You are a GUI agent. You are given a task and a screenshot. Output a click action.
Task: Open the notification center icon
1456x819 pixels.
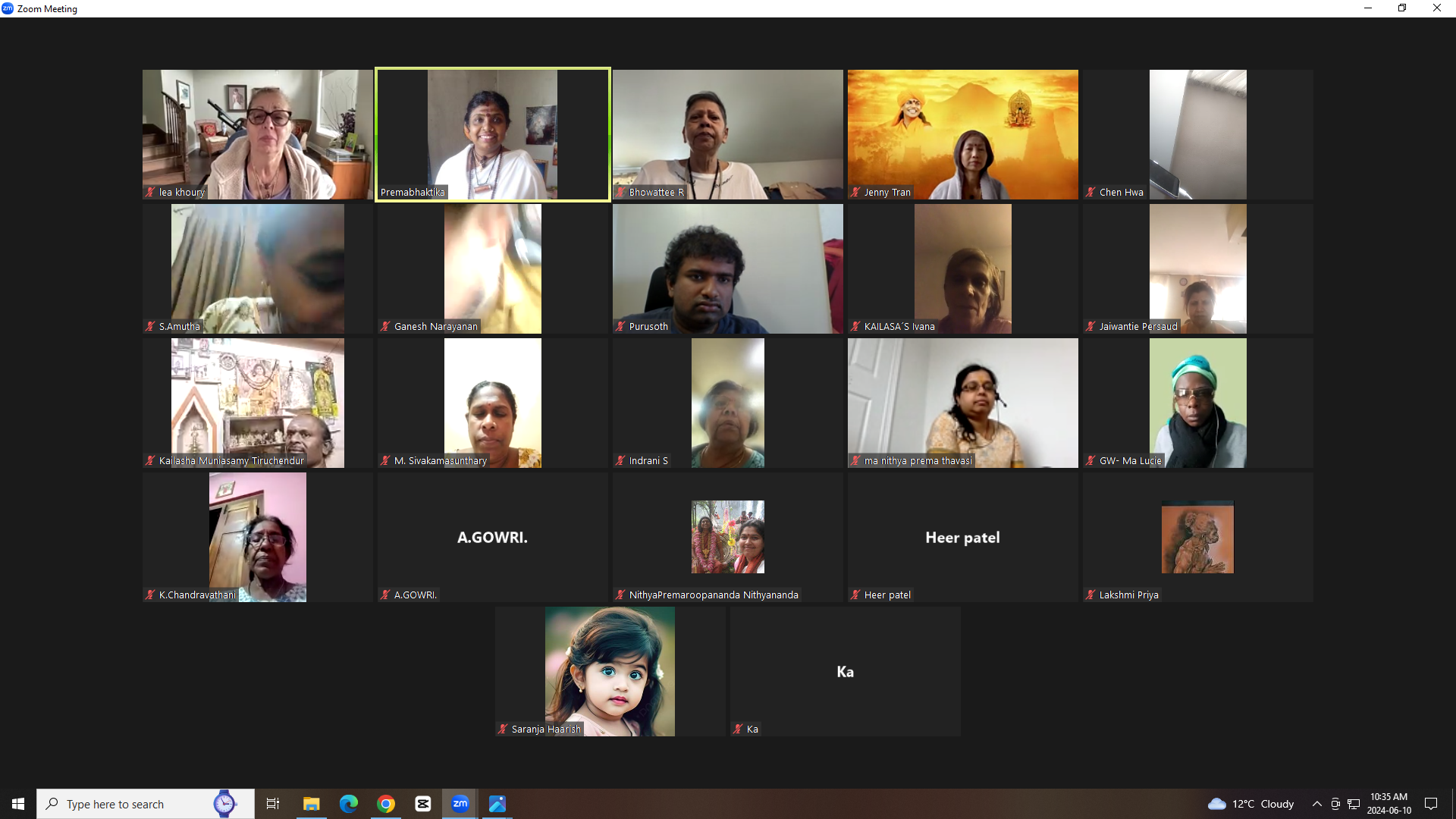pos(1431,804)
